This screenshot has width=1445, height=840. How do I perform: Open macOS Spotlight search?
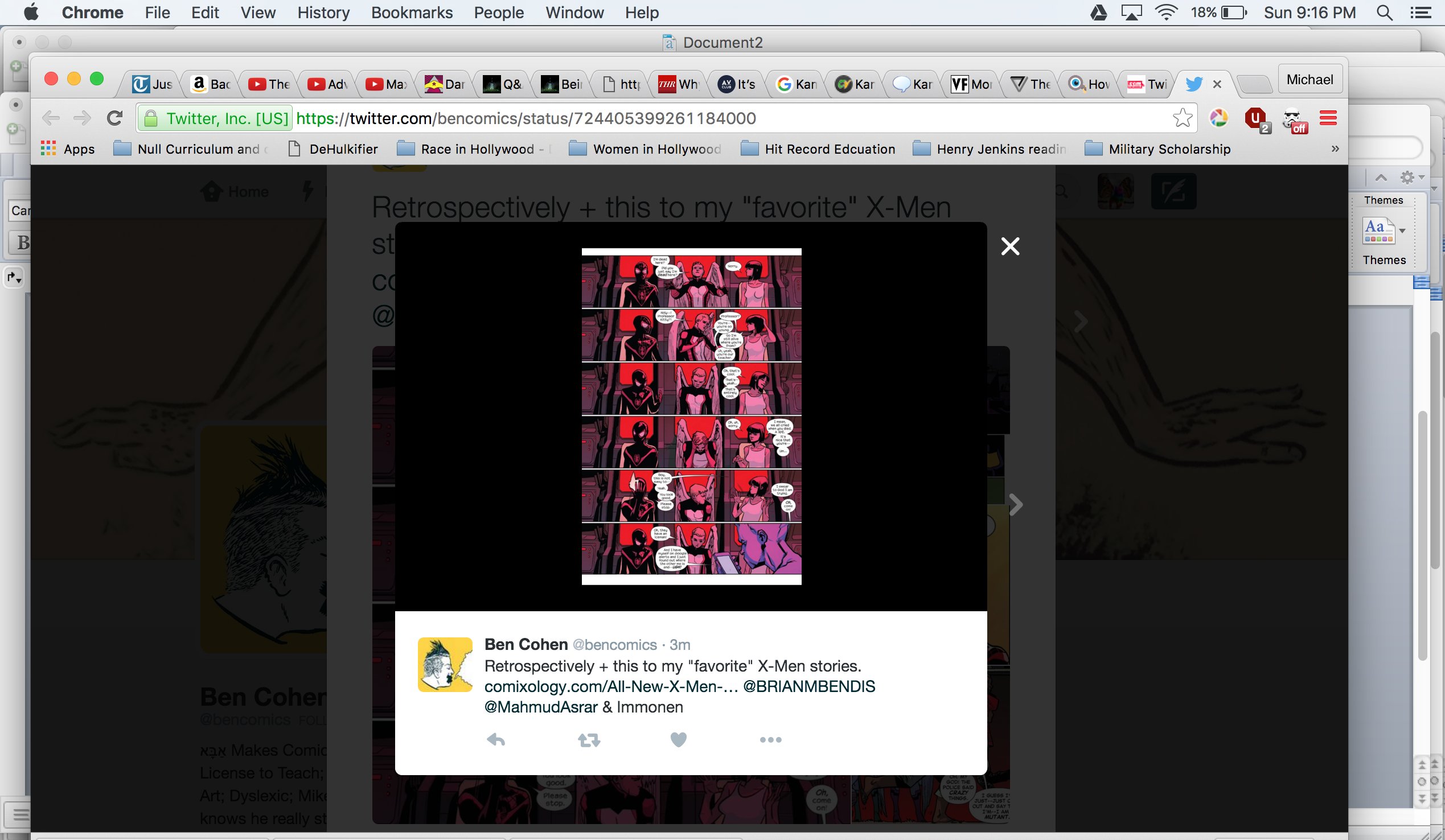(x=1384, y=13)
